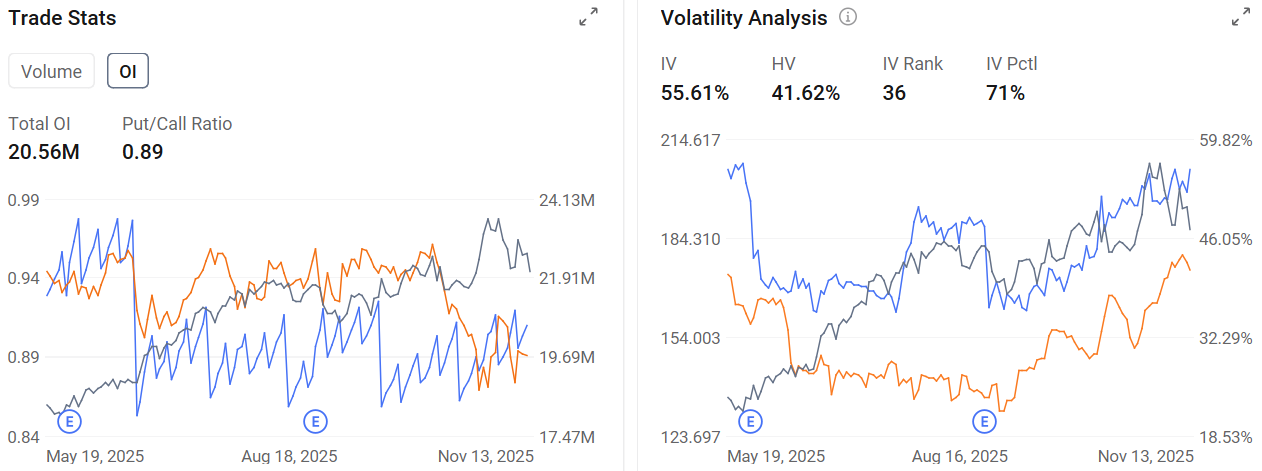This screenshot has height=471, width=1262.
Task: Click the 24.13M axis label
Action: 566,201
